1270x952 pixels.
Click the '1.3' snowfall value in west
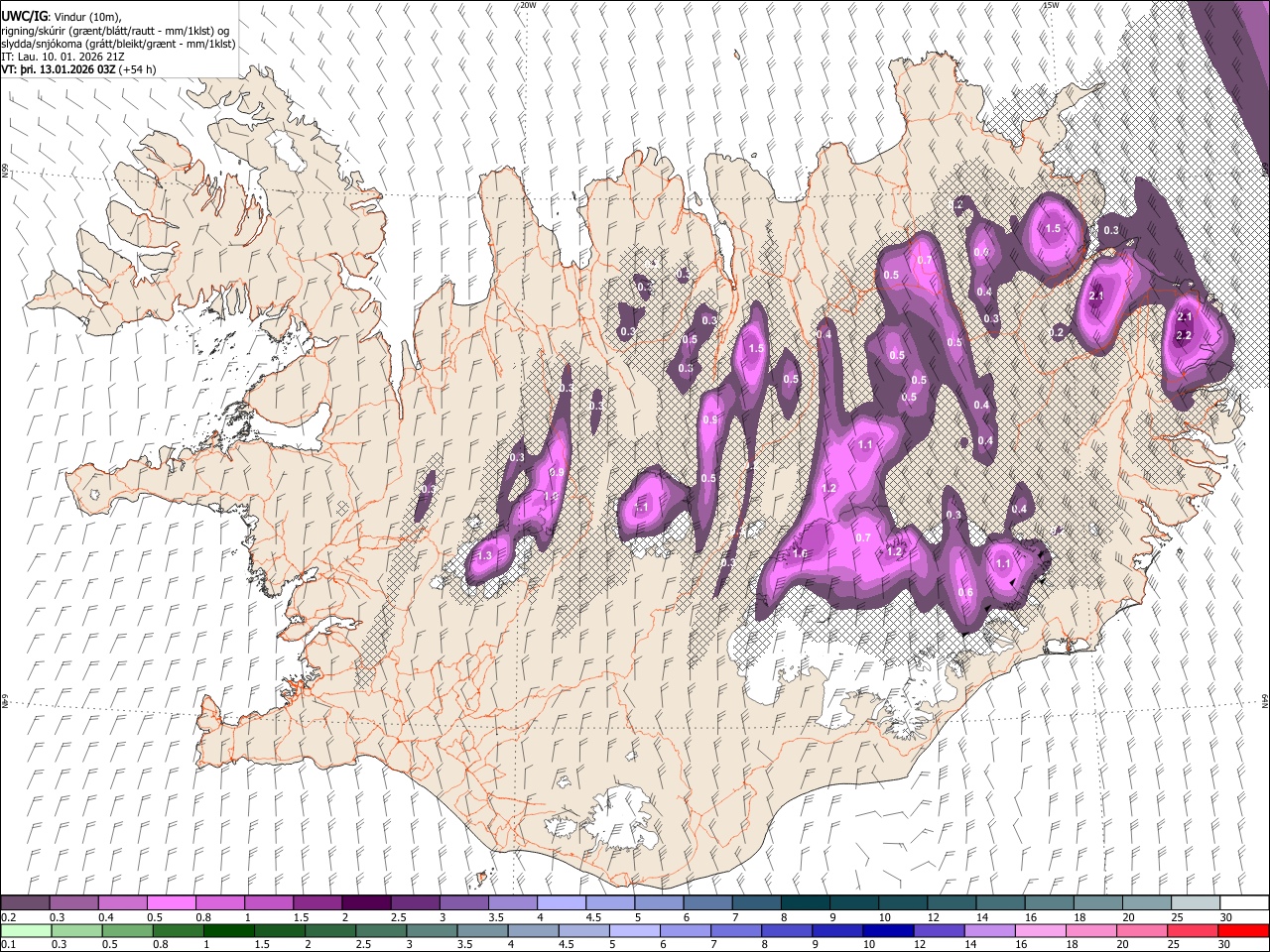coord(484,557)
